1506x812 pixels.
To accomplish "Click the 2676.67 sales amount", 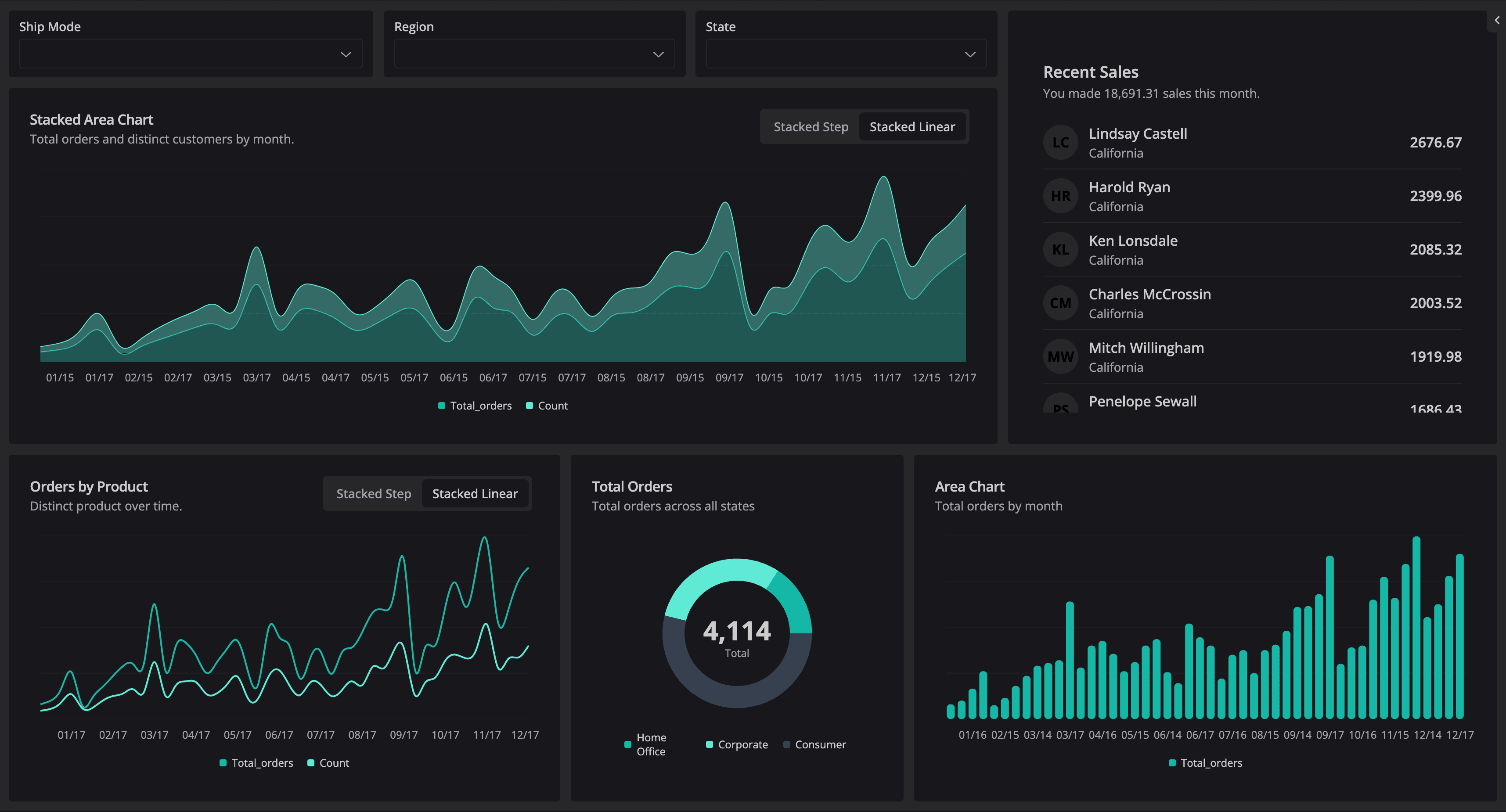I will click(x=1435, y=143).
